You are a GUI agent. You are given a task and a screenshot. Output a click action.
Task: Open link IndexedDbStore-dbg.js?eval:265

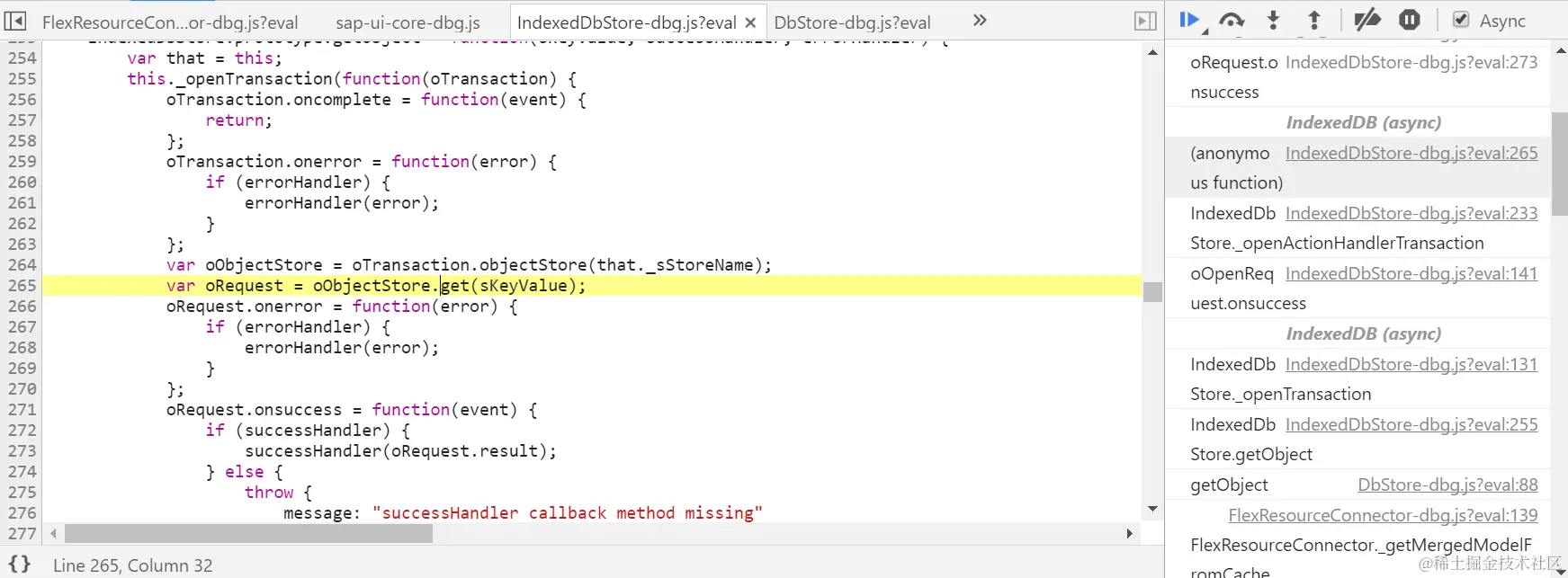tap(1411, 153)
